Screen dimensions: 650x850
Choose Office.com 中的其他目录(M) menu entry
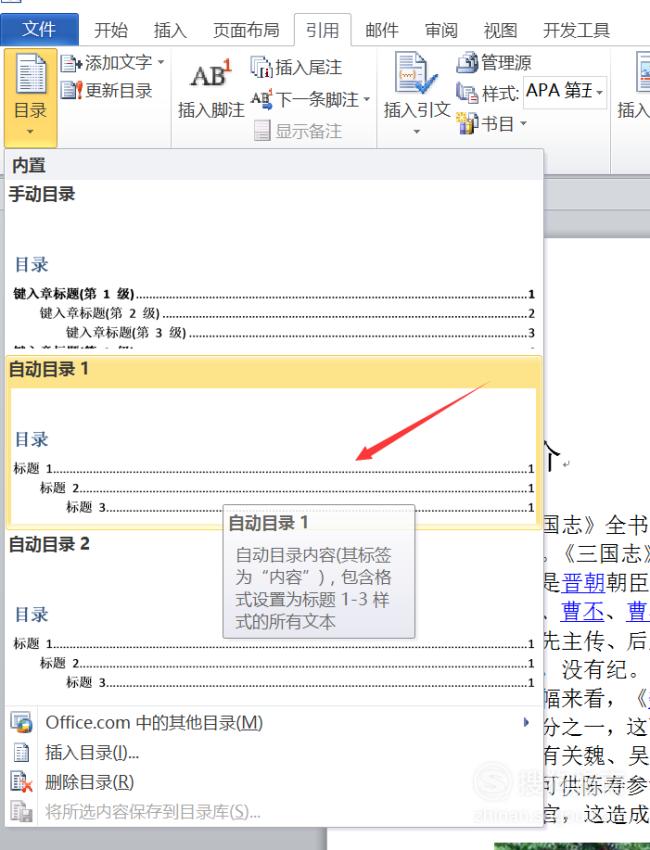click(x=274, y=723)
